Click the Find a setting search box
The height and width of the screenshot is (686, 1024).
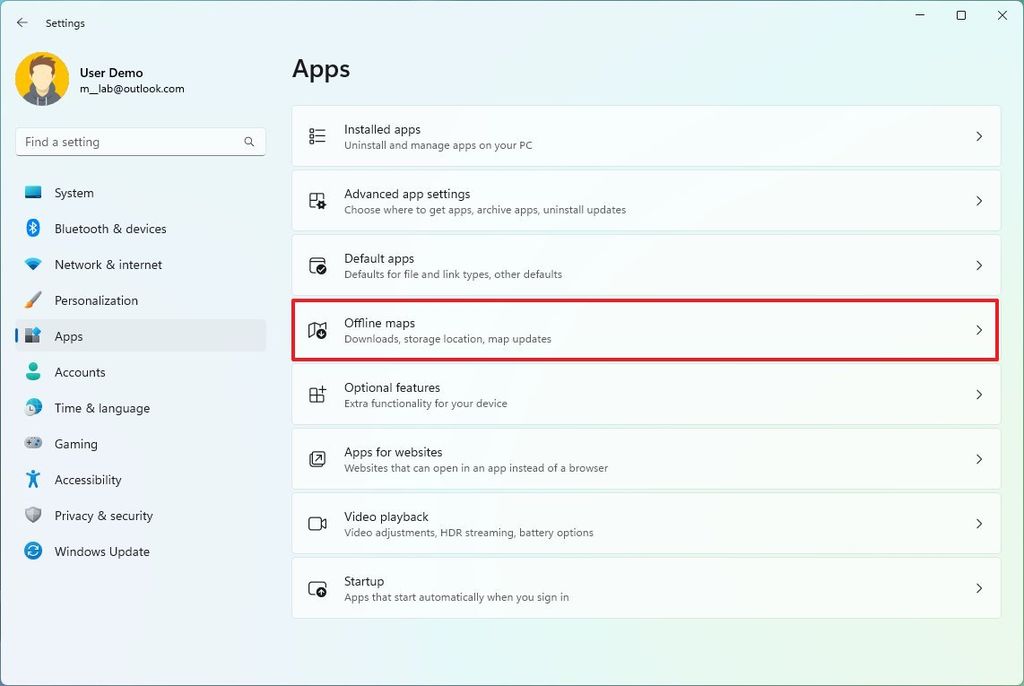(x=140, y=142)
